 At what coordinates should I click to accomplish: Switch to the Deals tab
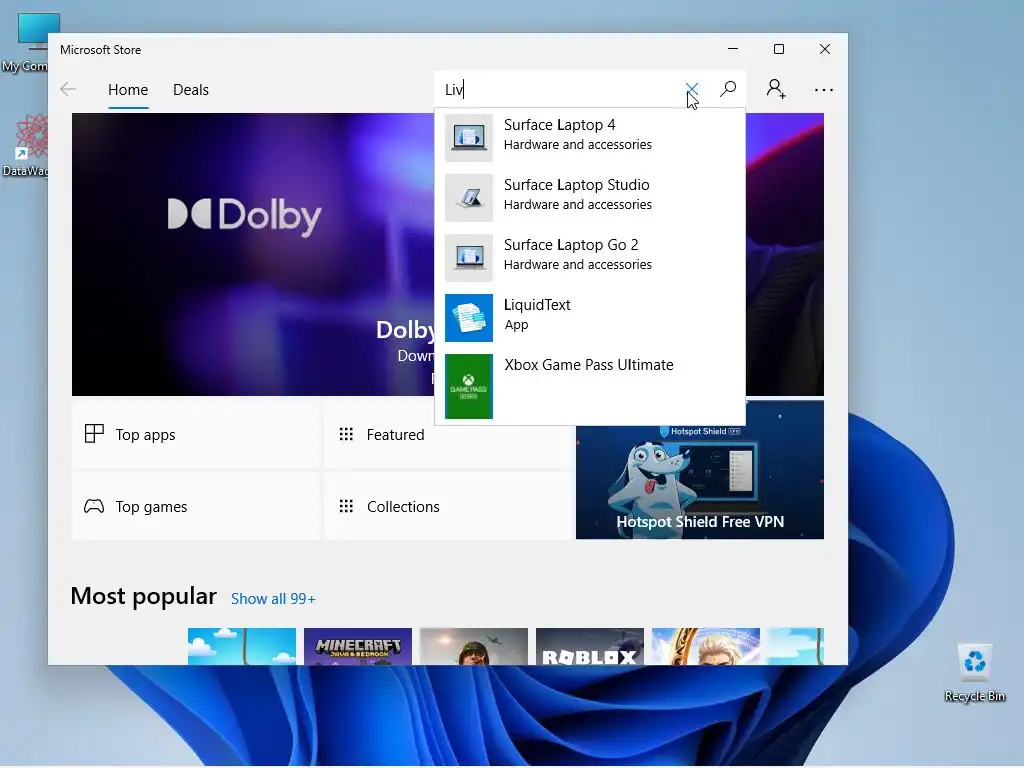[x=191, y=89]
